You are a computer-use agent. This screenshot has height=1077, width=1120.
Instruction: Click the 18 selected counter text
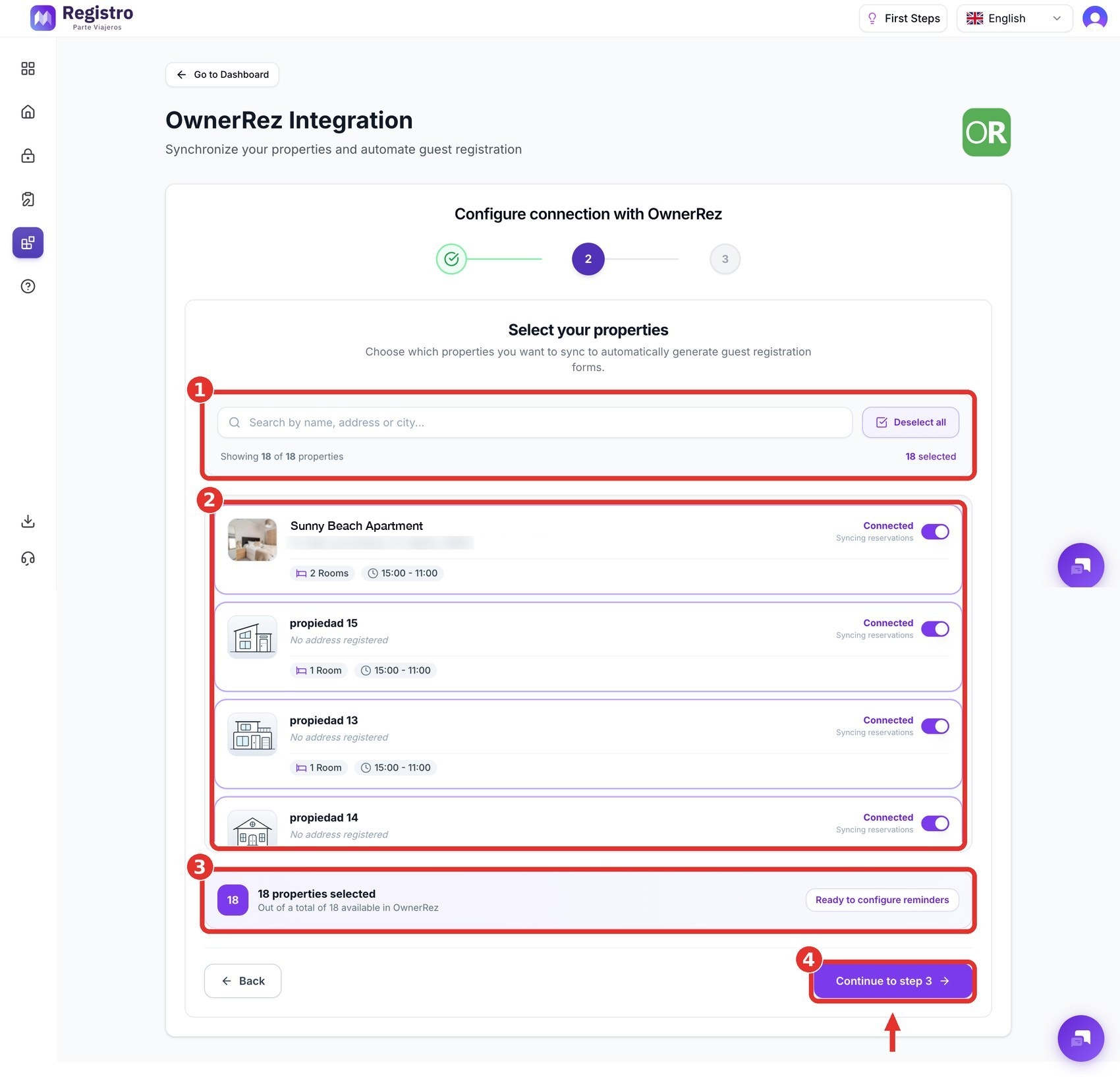click(930, 457)
